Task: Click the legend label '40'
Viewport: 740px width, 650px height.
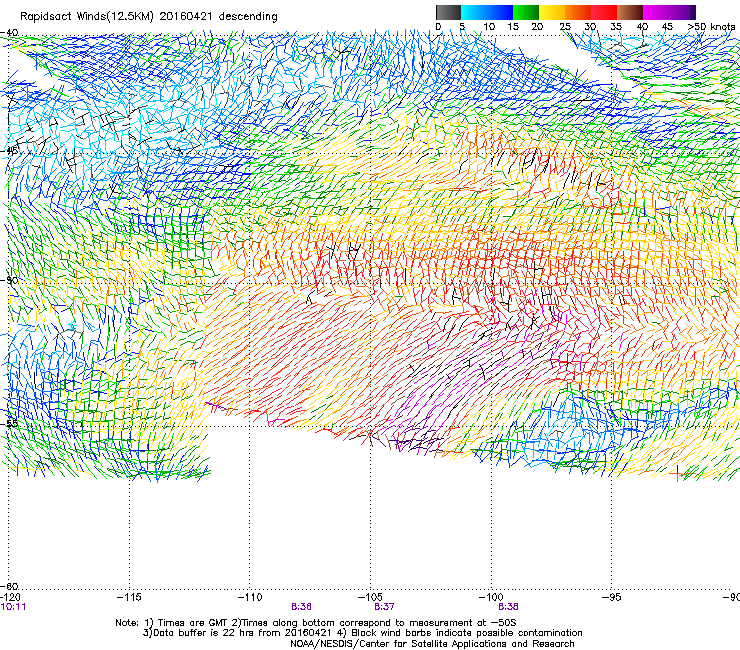Action: pyautogui.click(x=642, y=27)
